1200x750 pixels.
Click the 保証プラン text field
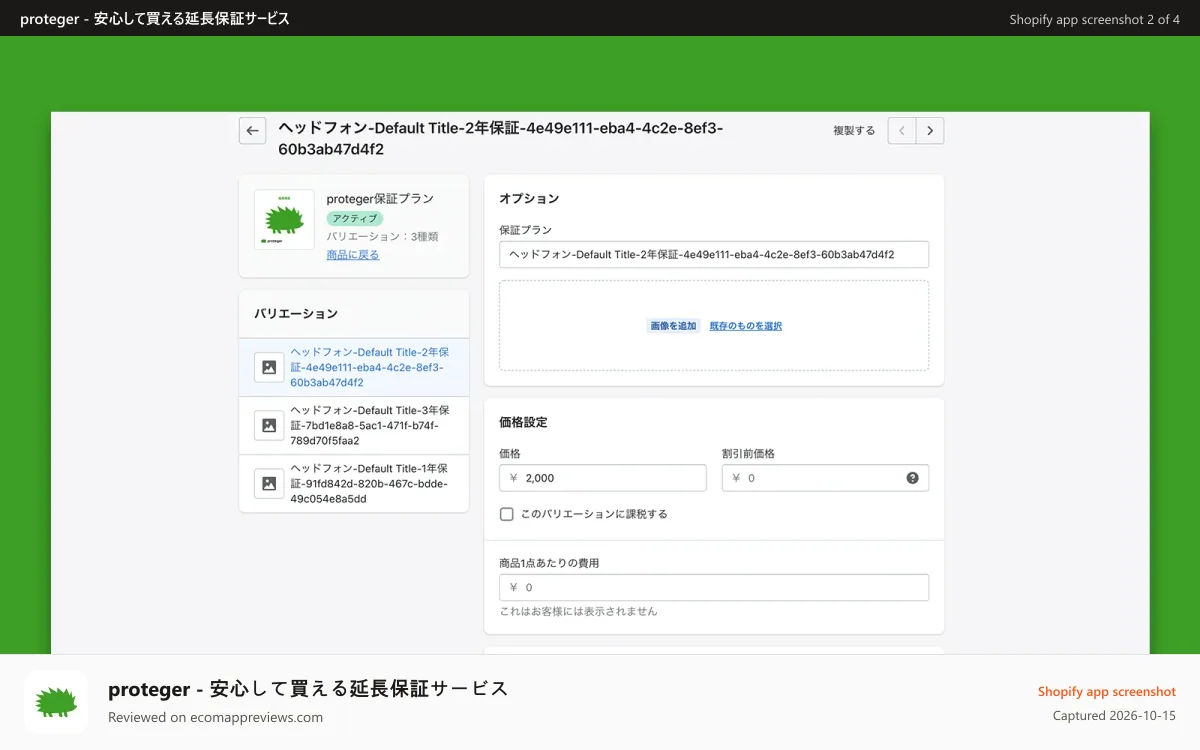pyautogui.click(x=714, y=254)
